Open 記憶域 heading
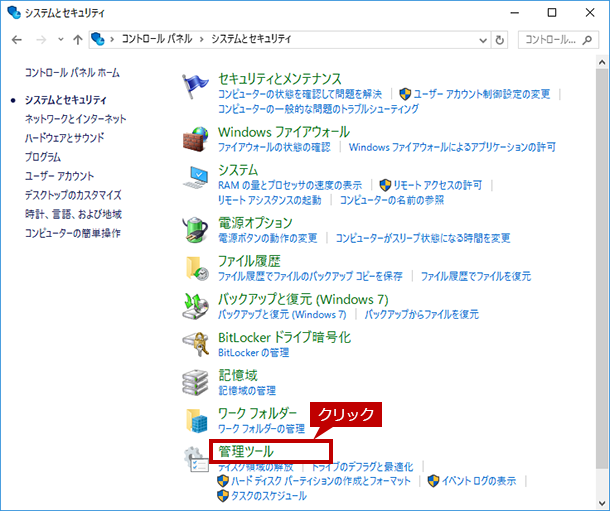The image size is (610, 511). coord(238,375)
